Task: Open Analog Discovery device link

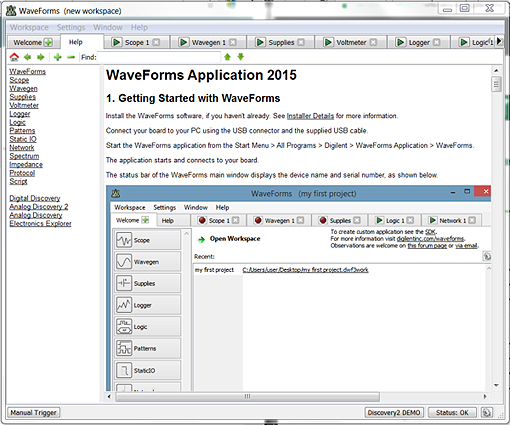Action: click(x=36, y=215)
